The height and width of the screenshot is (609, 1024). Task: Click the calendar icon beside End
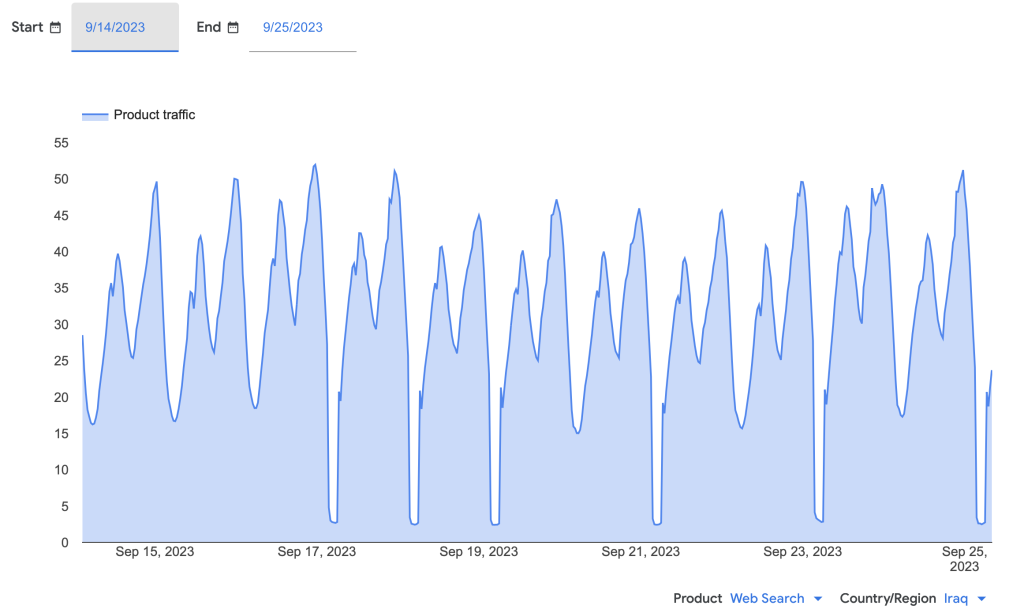tap(233, 28)
